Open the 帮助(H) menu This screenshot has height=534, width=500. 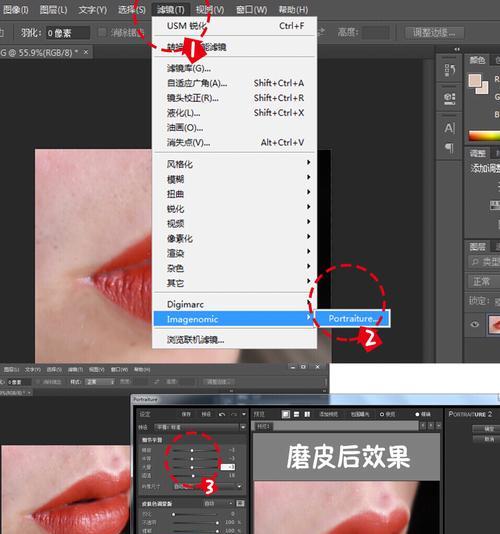(293, 10)
